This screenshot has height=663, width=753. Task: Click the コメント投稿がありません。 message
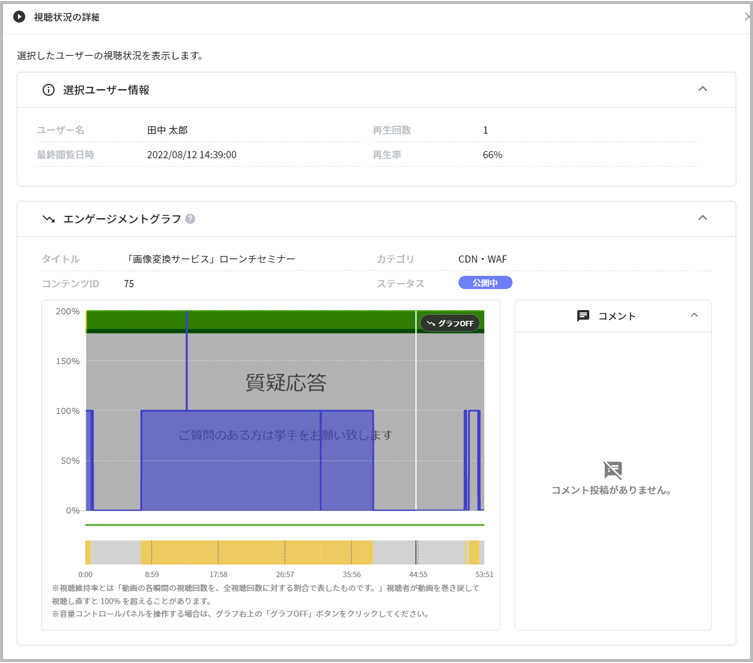coord(611,490)
